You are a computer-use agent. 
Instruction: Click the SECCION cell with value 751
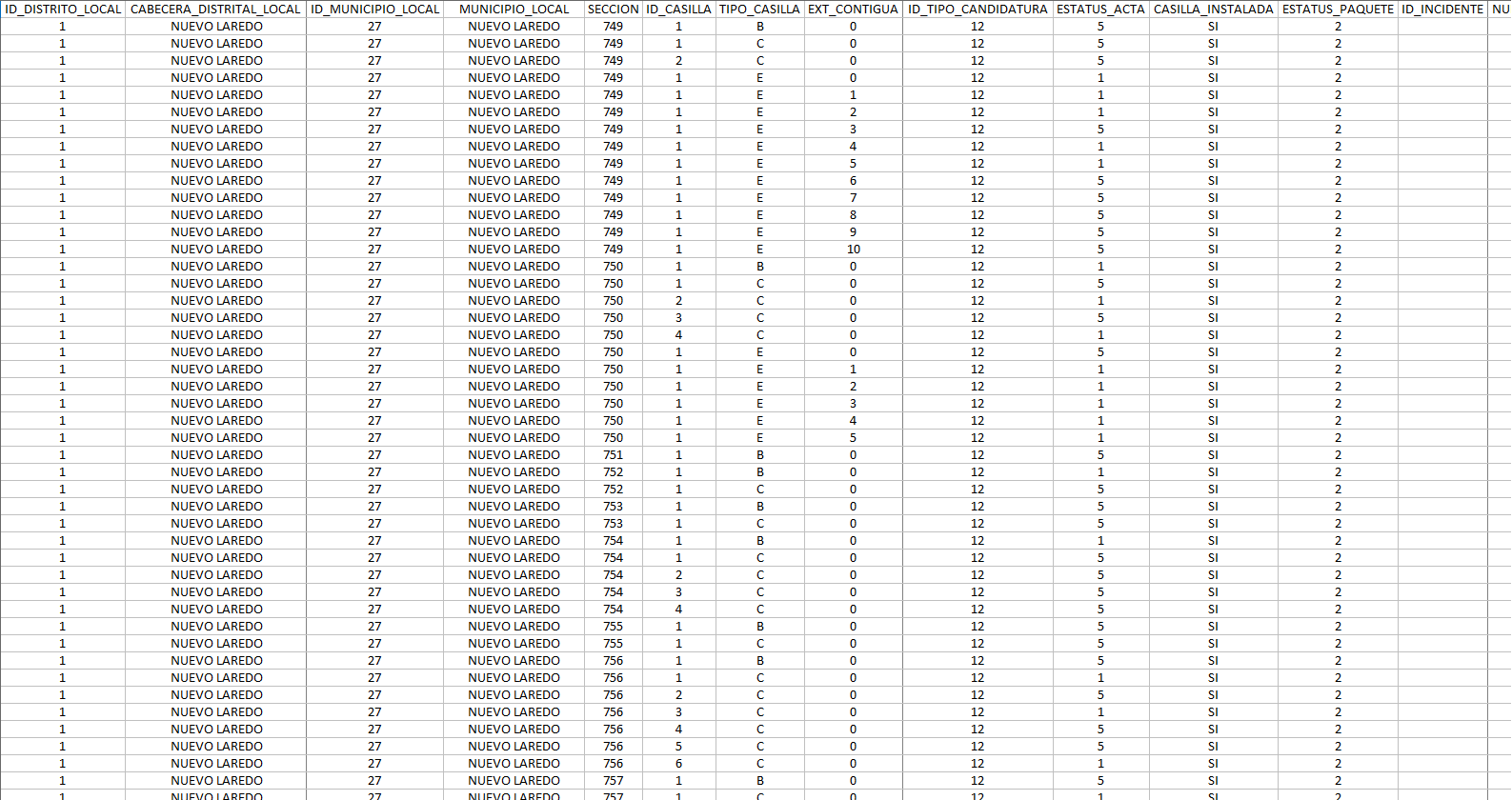point(613,455)
